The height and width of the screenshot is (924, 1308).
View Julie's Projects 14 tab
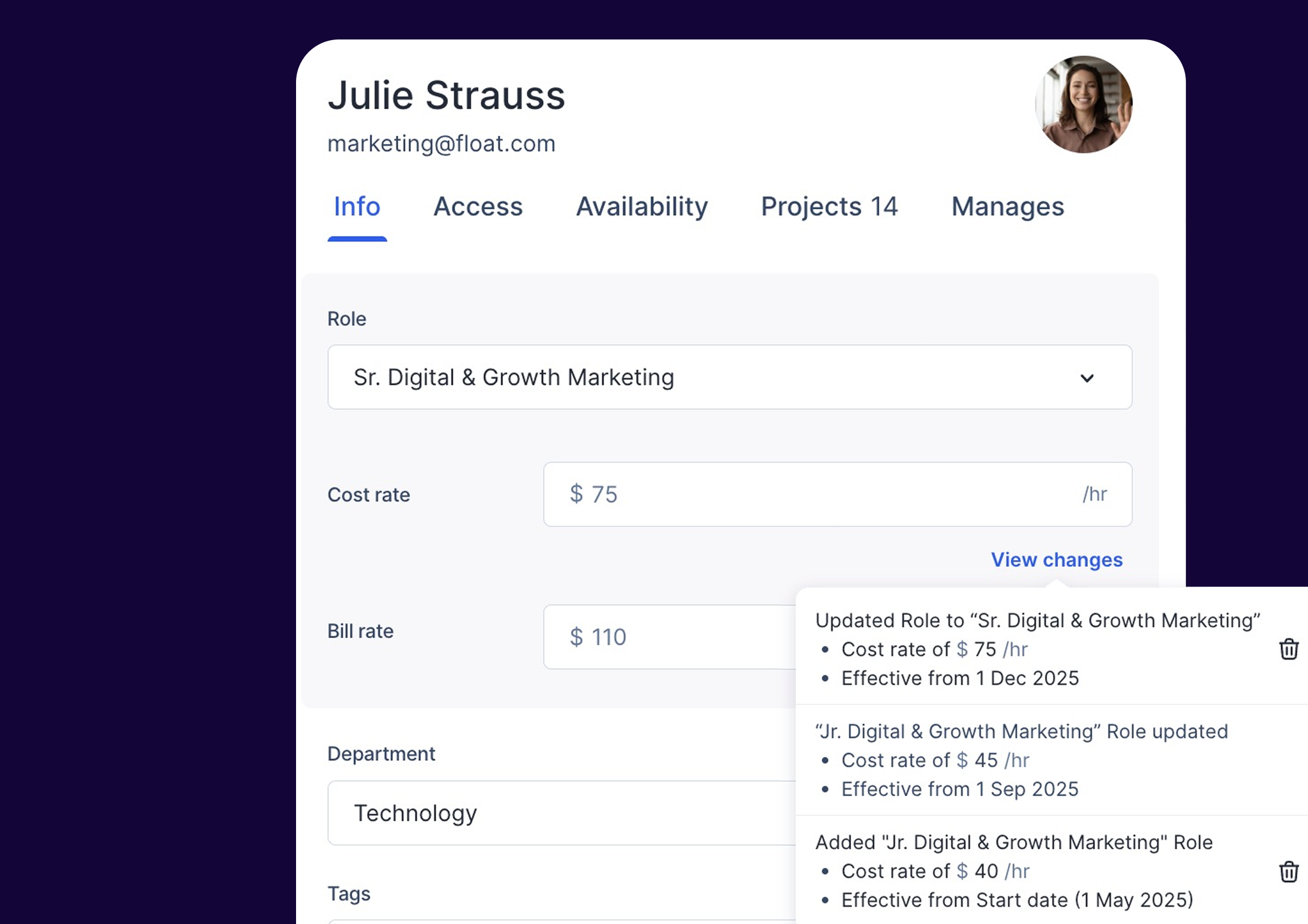tap(829, 207)
